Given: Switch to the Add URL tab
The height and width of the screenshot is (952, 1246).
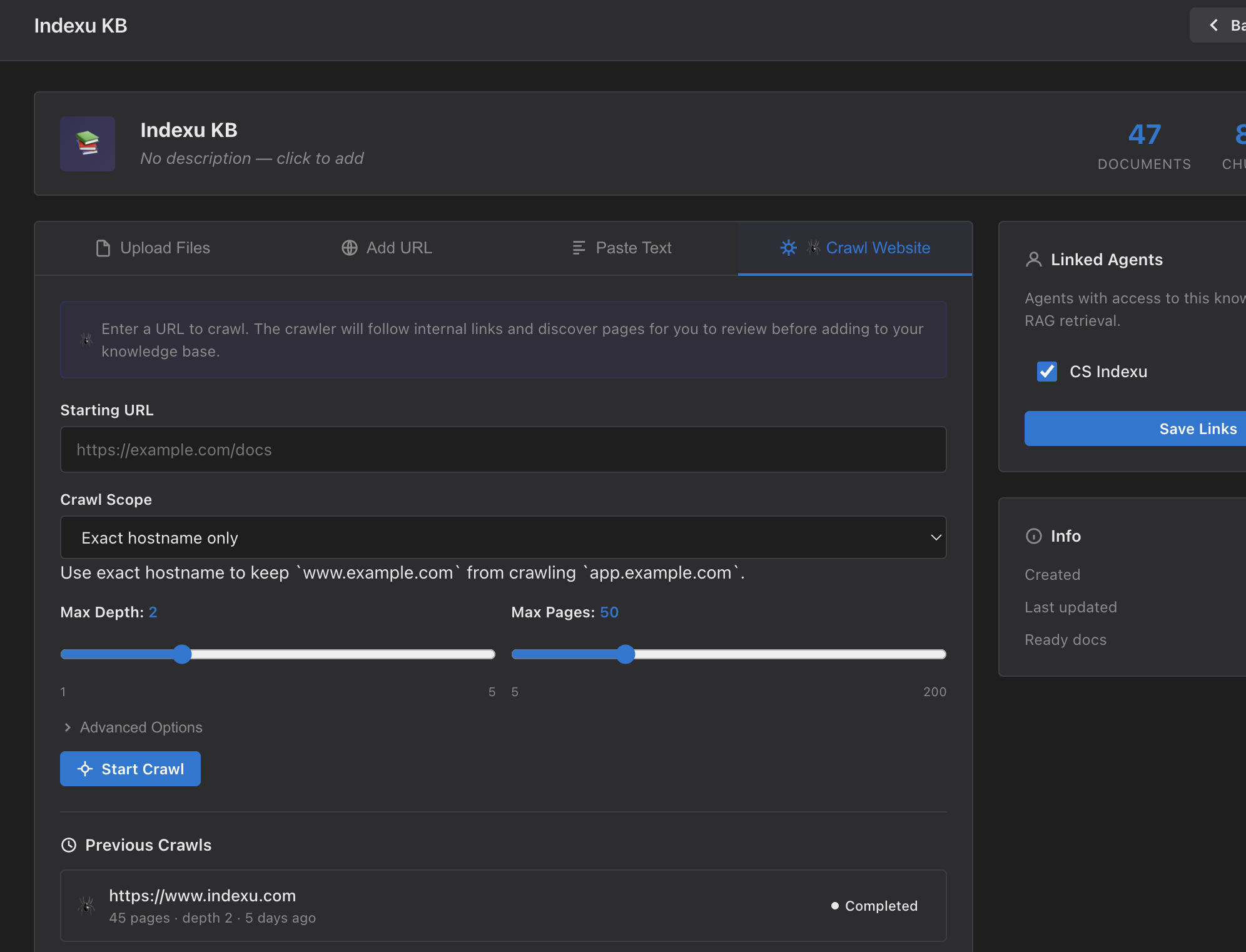Looking at the screenshot, I should (387, 248).
